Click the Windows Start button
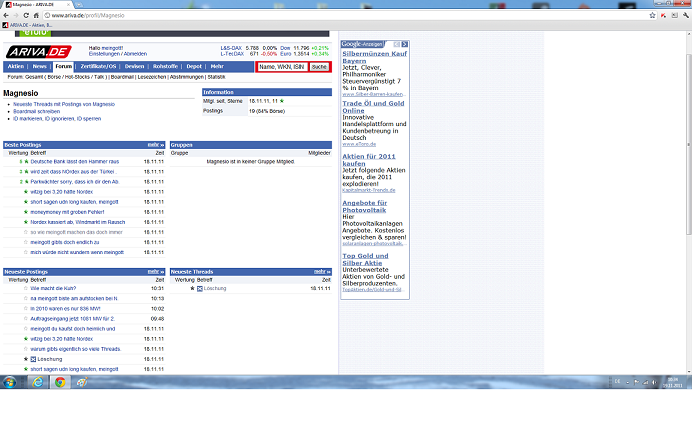The image size is (692, 430). 10,382
